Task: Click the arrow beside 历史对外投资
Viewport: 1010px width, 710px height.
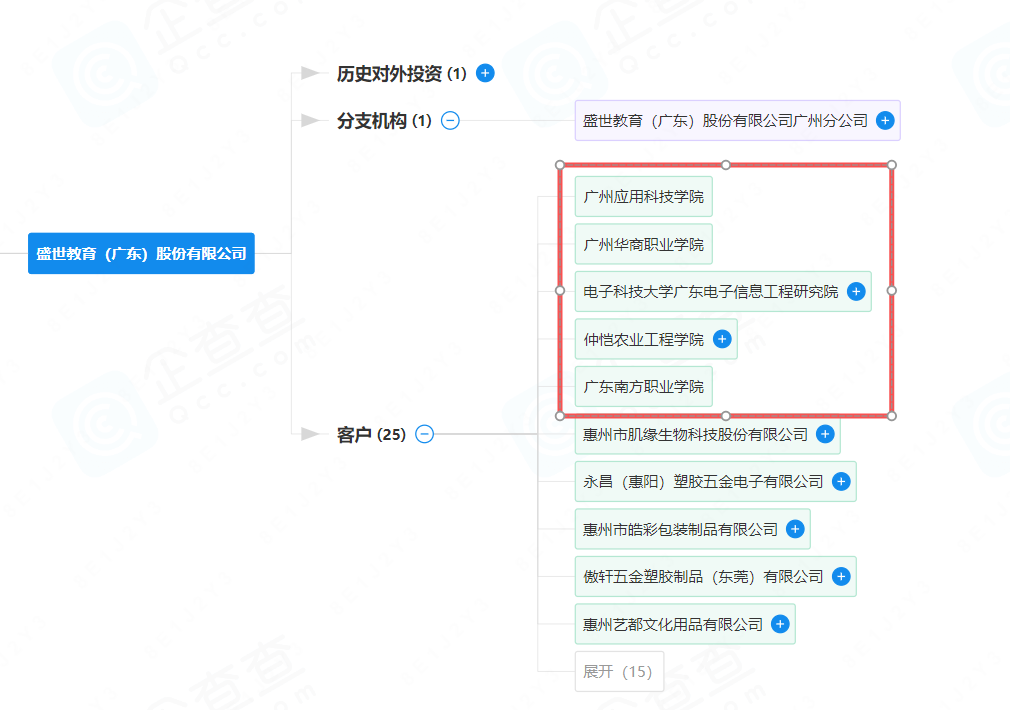Action: 310,73
